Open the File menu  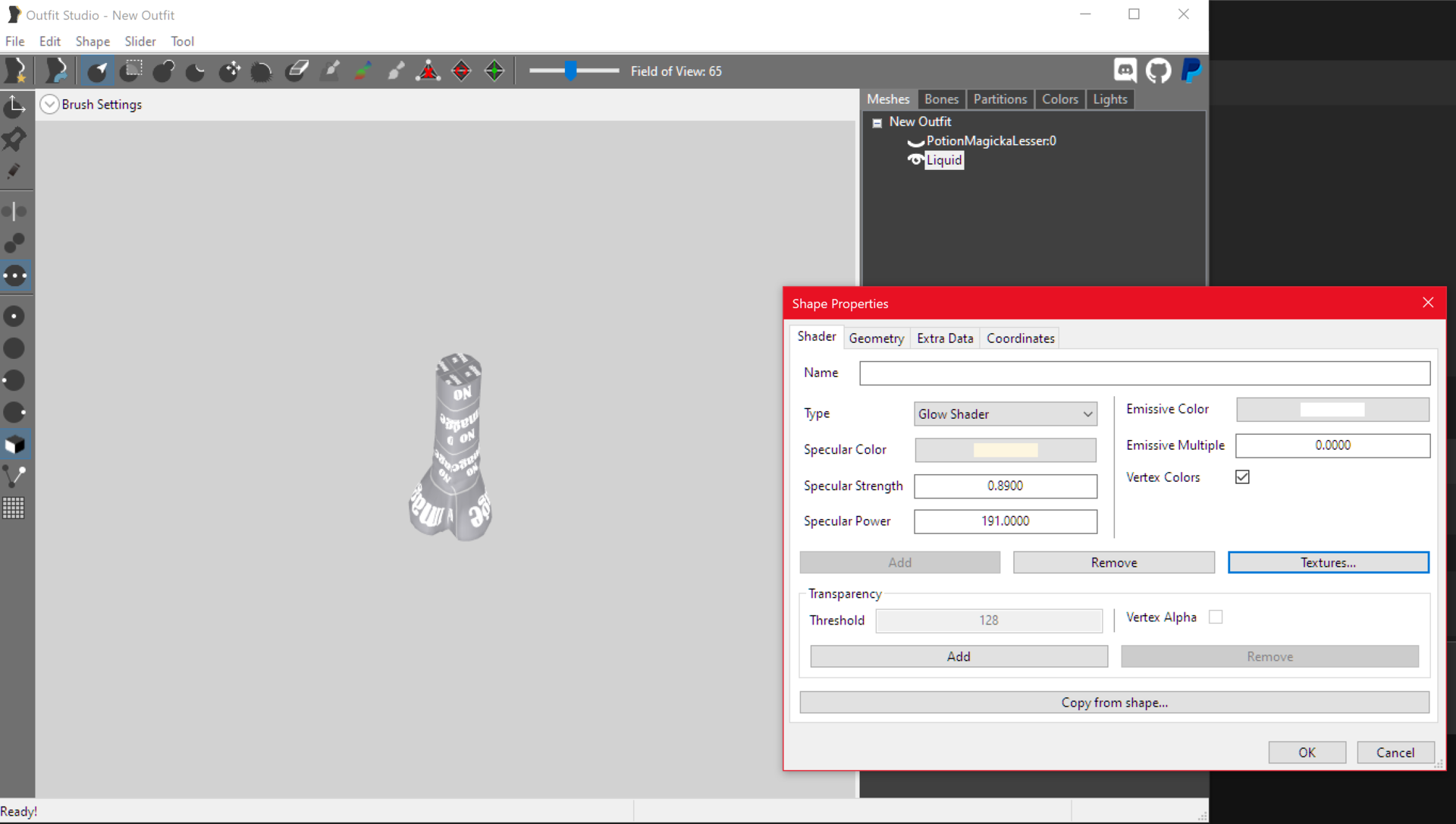(x=15, y=42)
